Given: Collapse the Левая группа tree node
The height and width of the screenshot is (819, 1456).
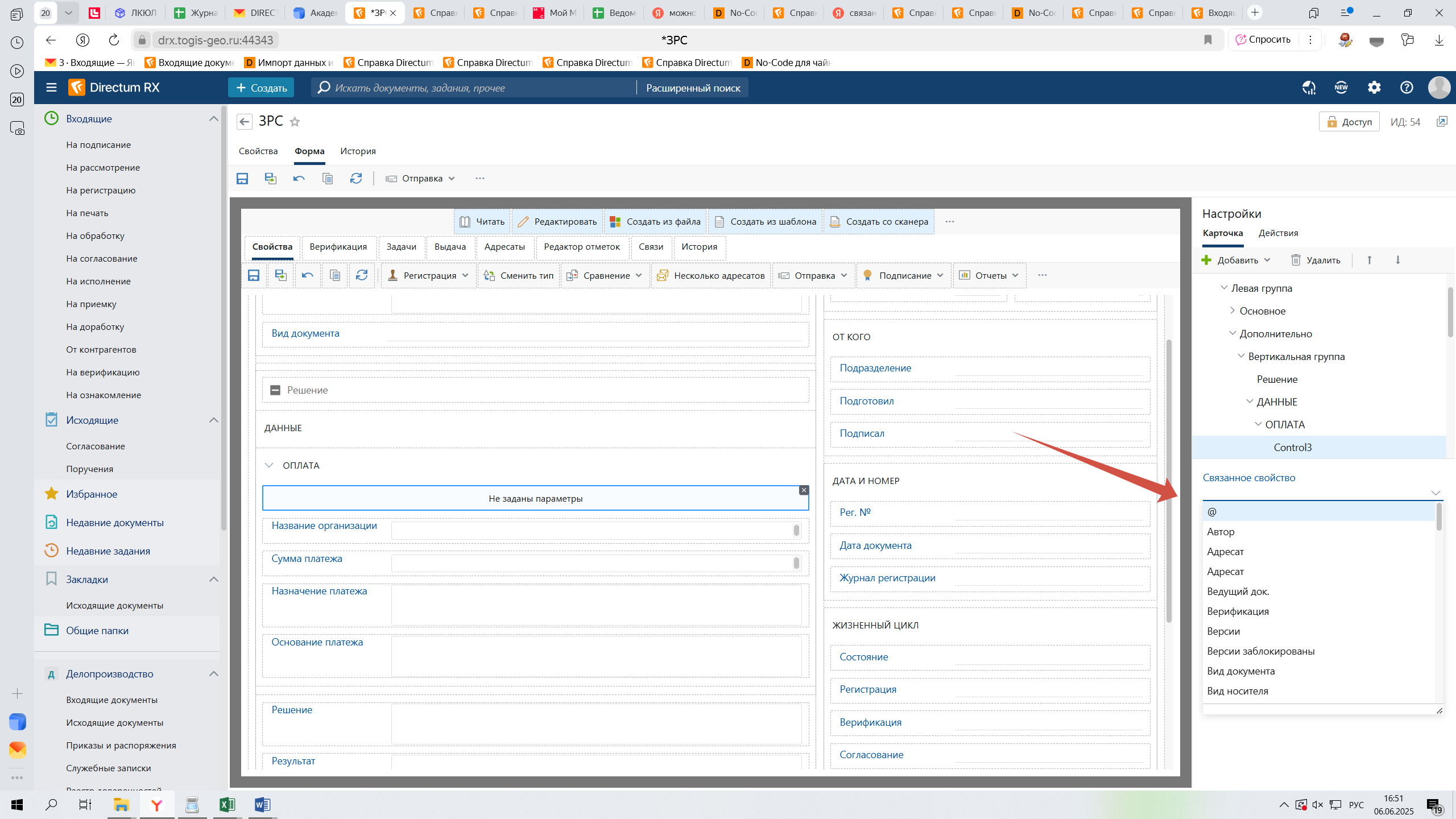Looking at the screenshot, I should [1224, 288].
